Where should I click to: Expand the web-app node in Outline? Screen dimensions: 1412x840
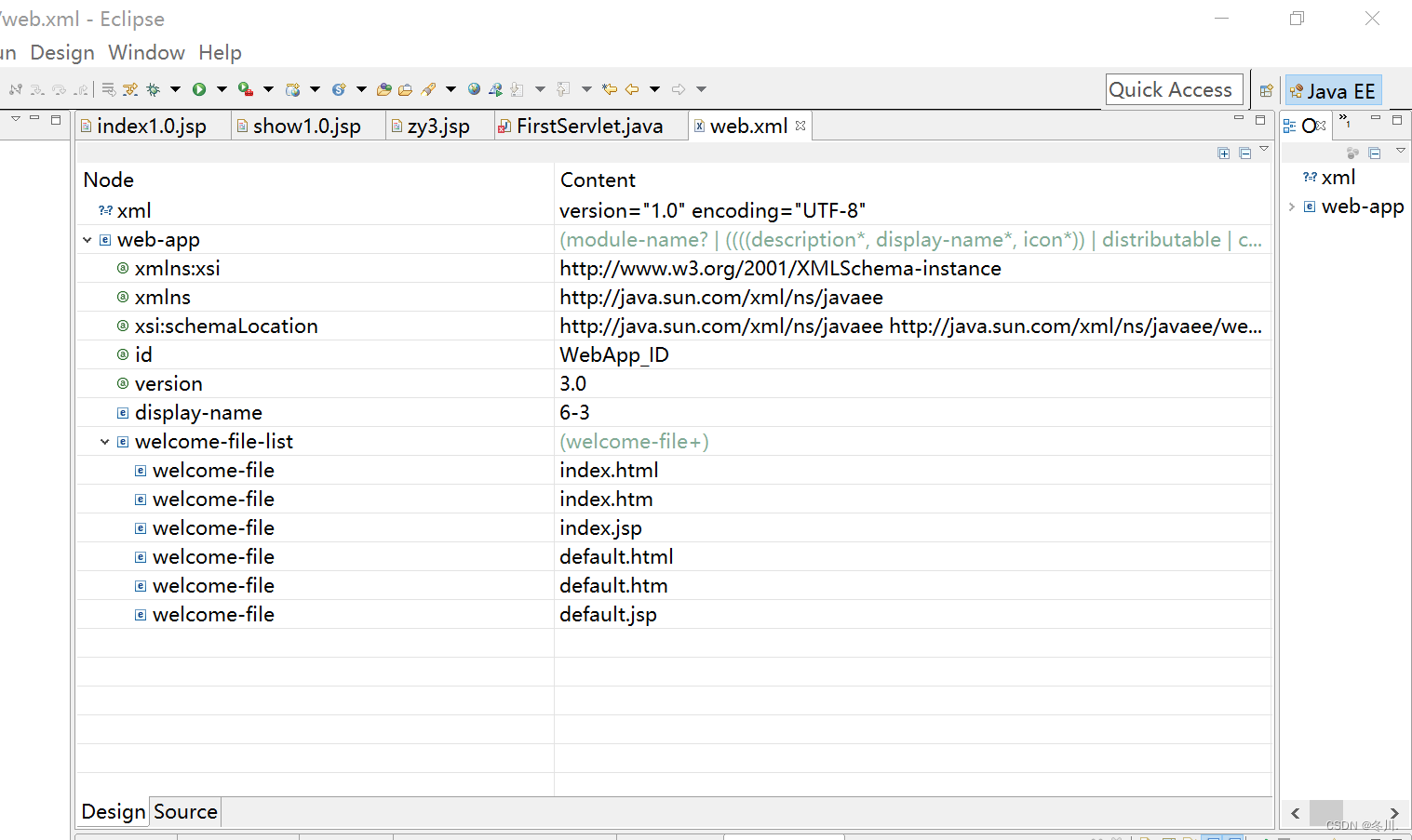(1292, 207)
